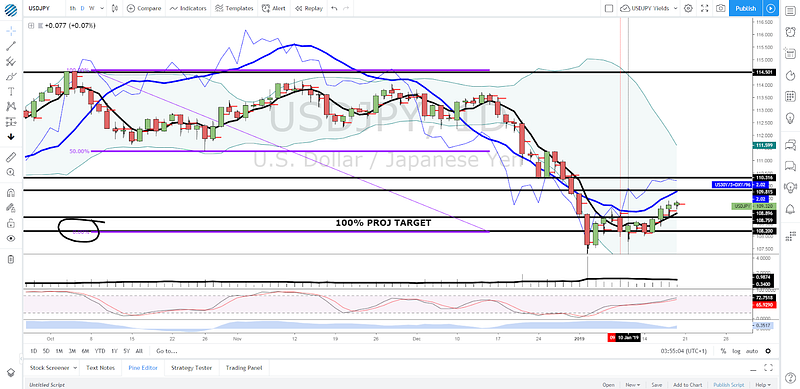Minimize the bottom panel

point(753,369)
